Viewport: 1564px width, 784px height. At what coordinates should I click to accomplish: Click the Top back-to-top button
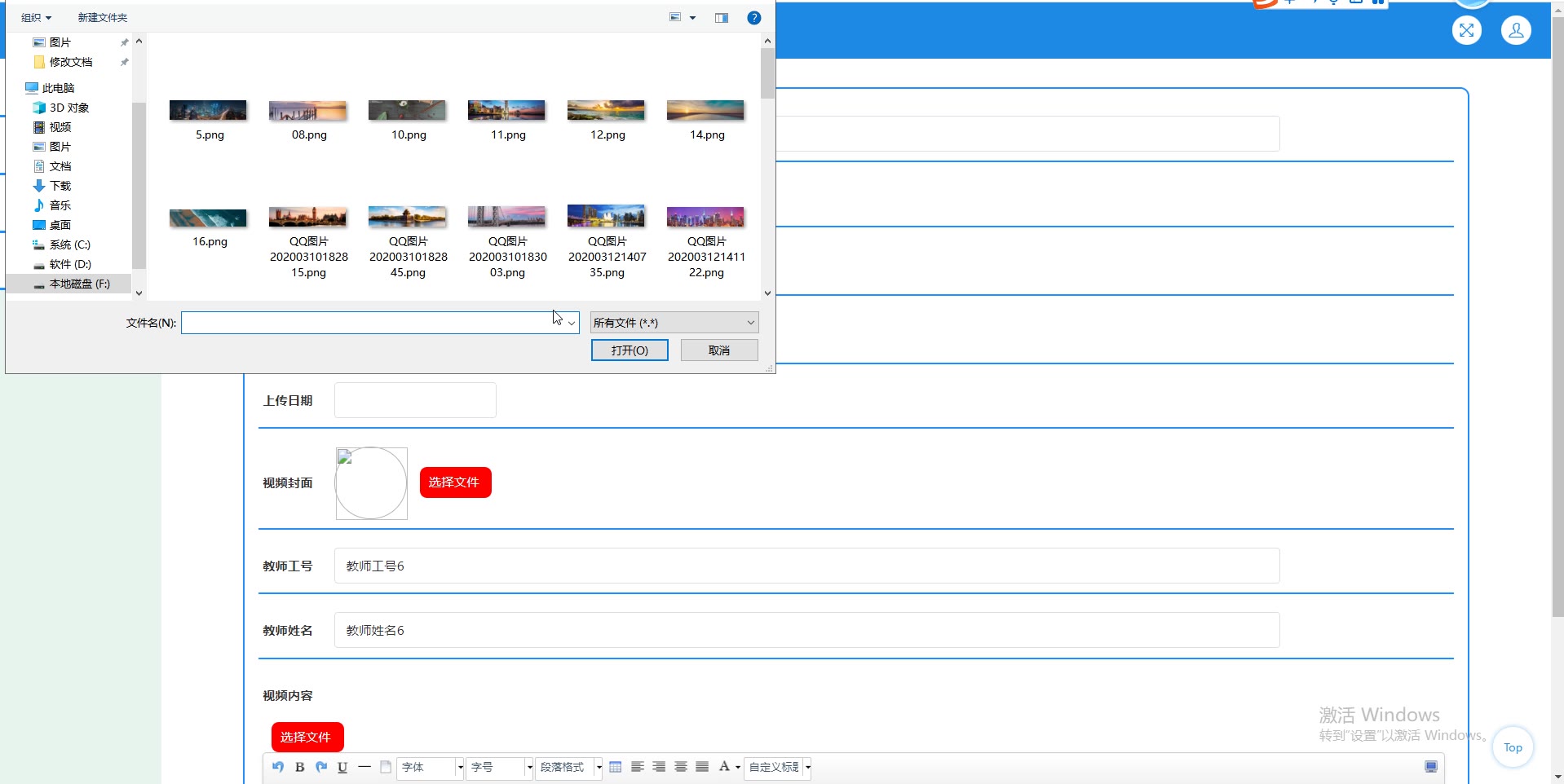click(1513, 747)
